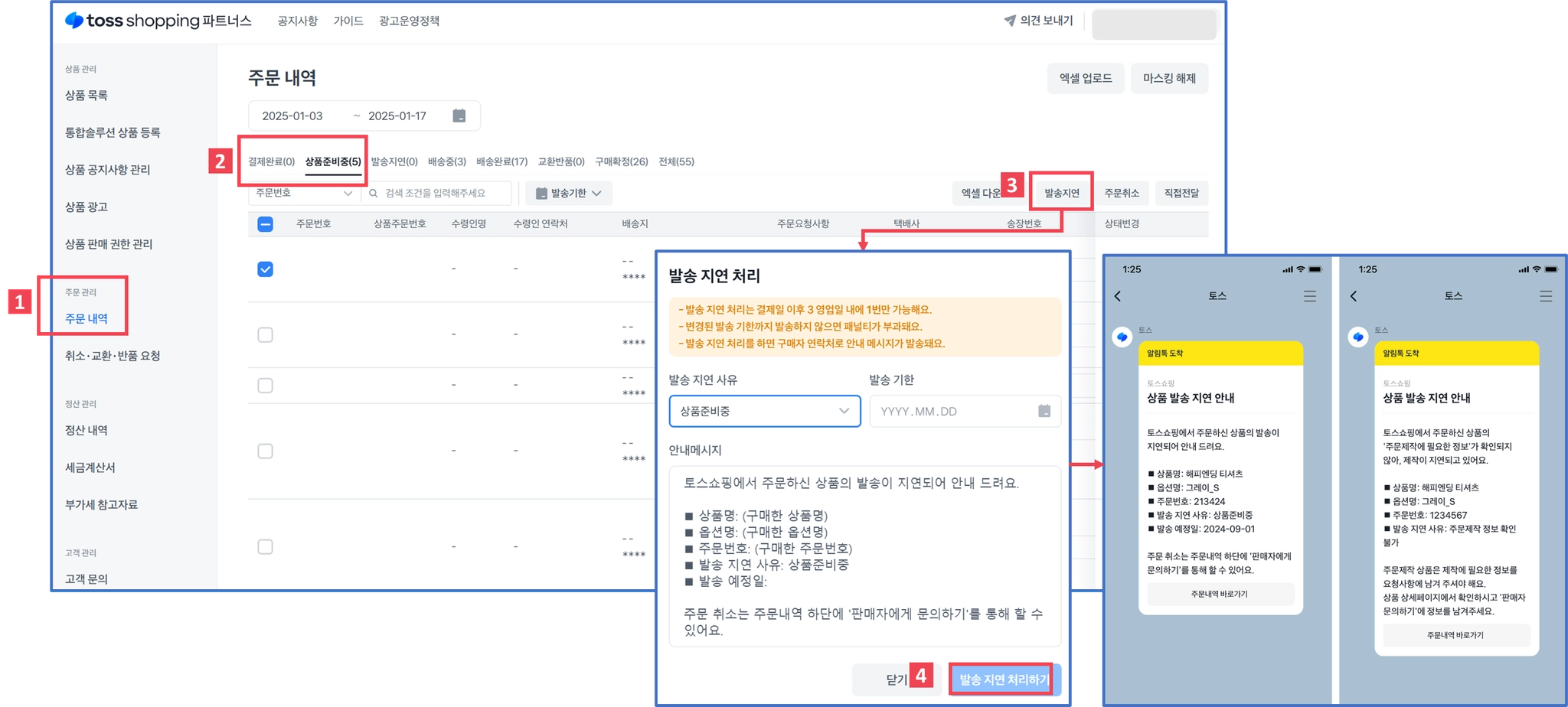Image resolution: width=1568 pixels, height=707 pixels.
Task: Open the calendar icon beside the date range
Action: click(459, 116)
